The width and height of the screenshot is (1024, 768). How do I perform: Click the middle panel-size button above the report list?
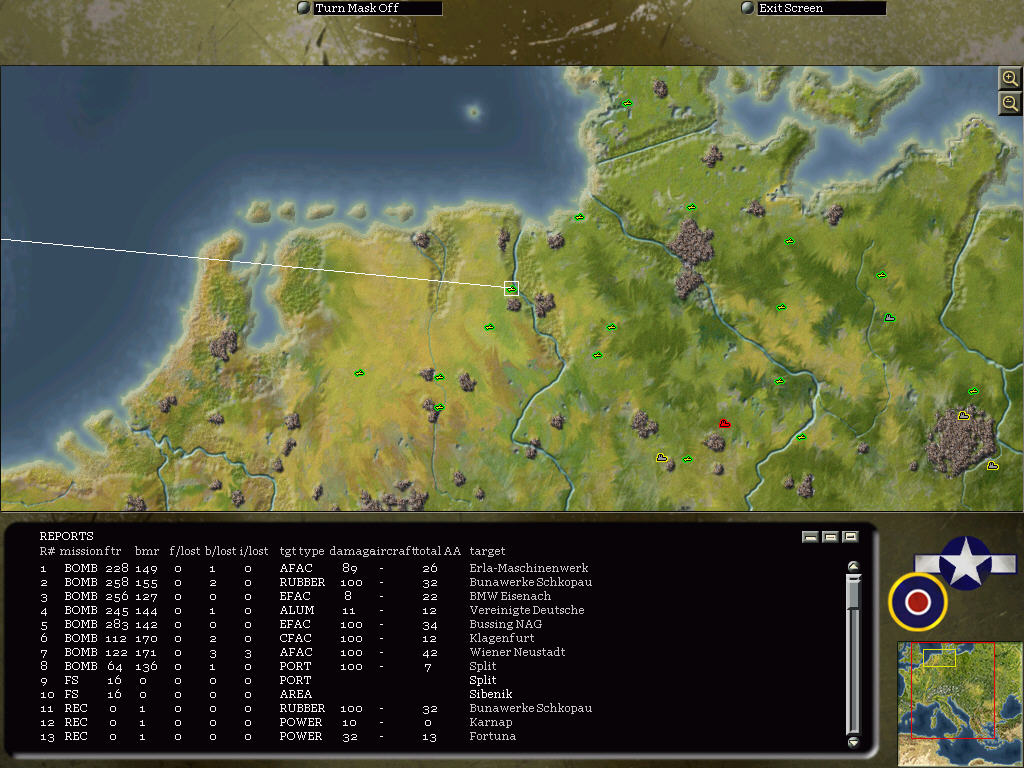tap(828, 536)
